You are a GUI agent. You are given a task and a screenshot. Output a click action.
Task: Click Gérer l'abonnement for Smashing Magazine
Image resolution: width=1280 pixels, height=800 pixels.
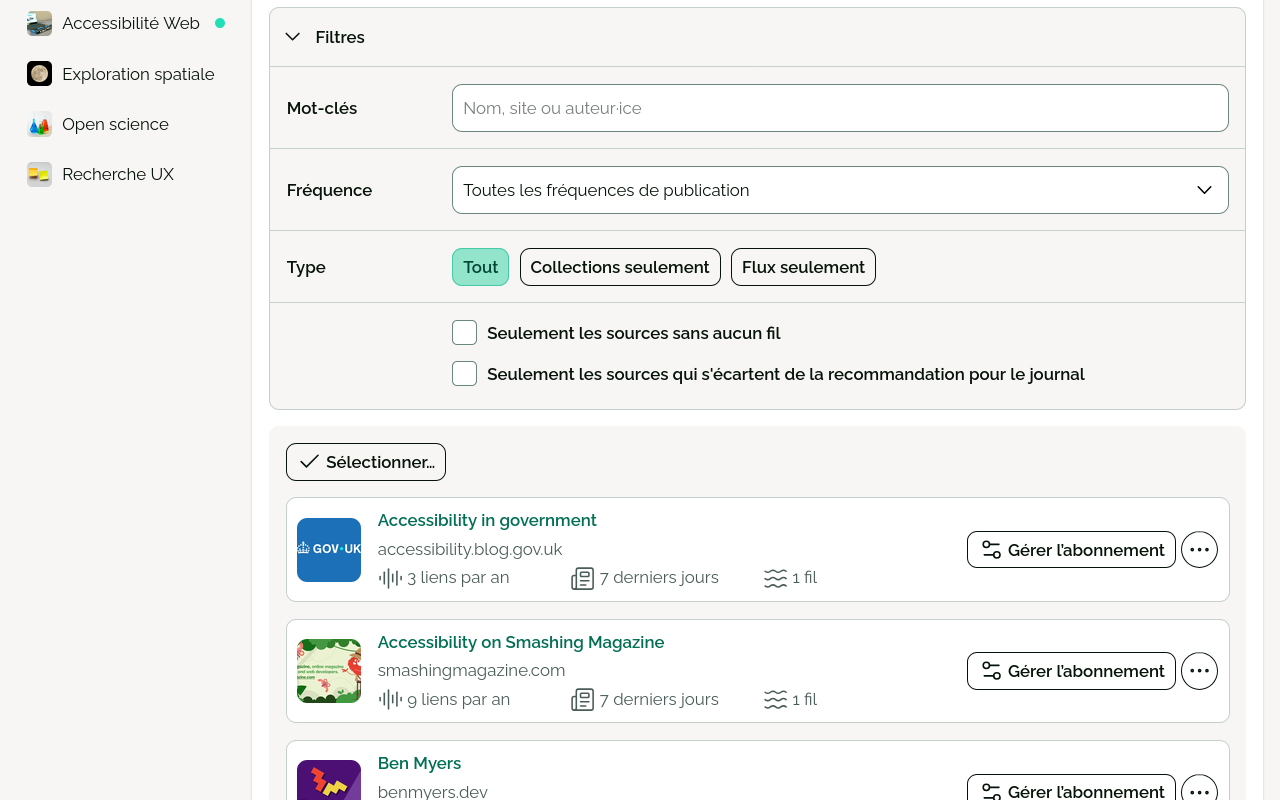pyautogui.click(x=1071, y=671)
